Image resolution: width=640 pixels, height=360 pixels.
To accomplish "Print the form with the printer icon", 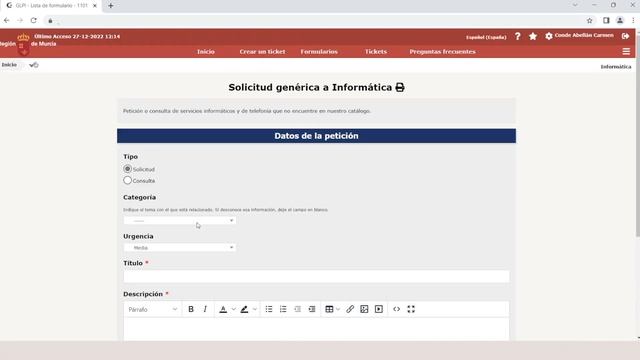I will click(x=400, y=87).
